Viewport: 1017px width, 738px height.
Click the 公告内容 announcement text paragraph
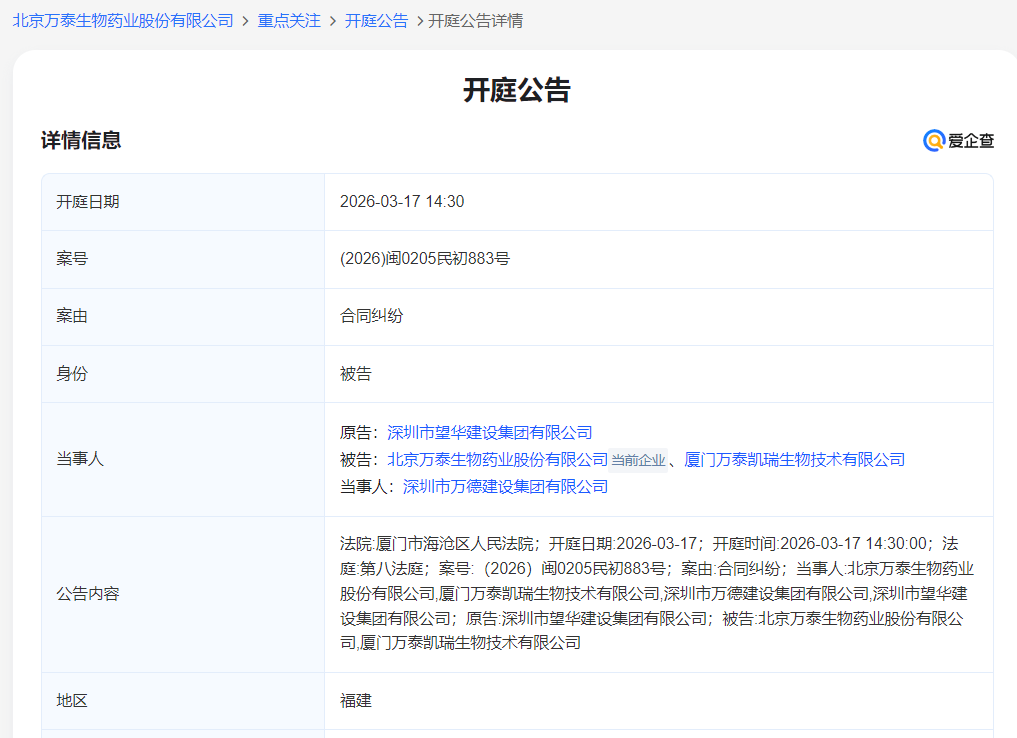(x=656, y=593)
